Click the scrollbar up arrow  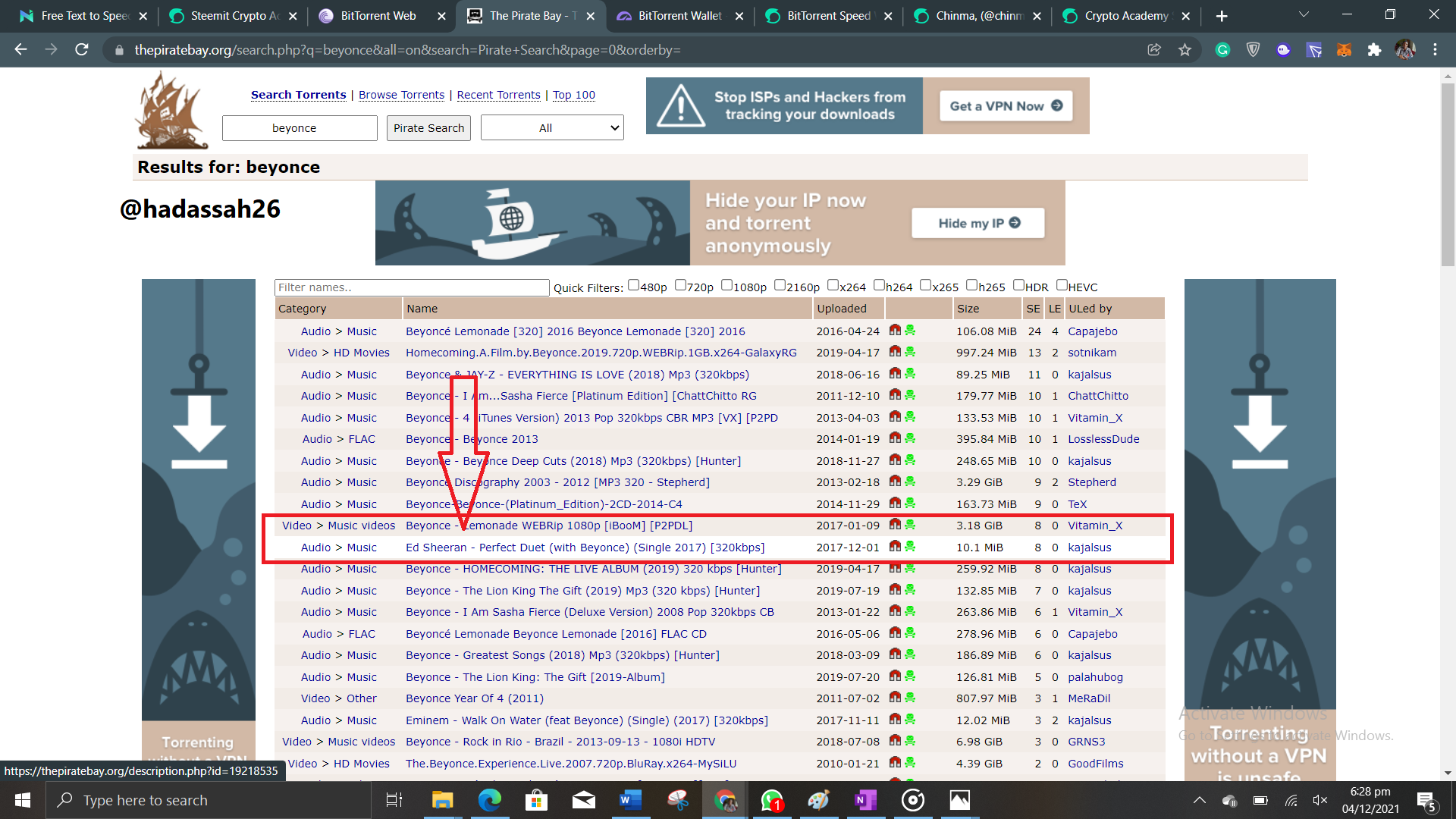click(1448, 76)
